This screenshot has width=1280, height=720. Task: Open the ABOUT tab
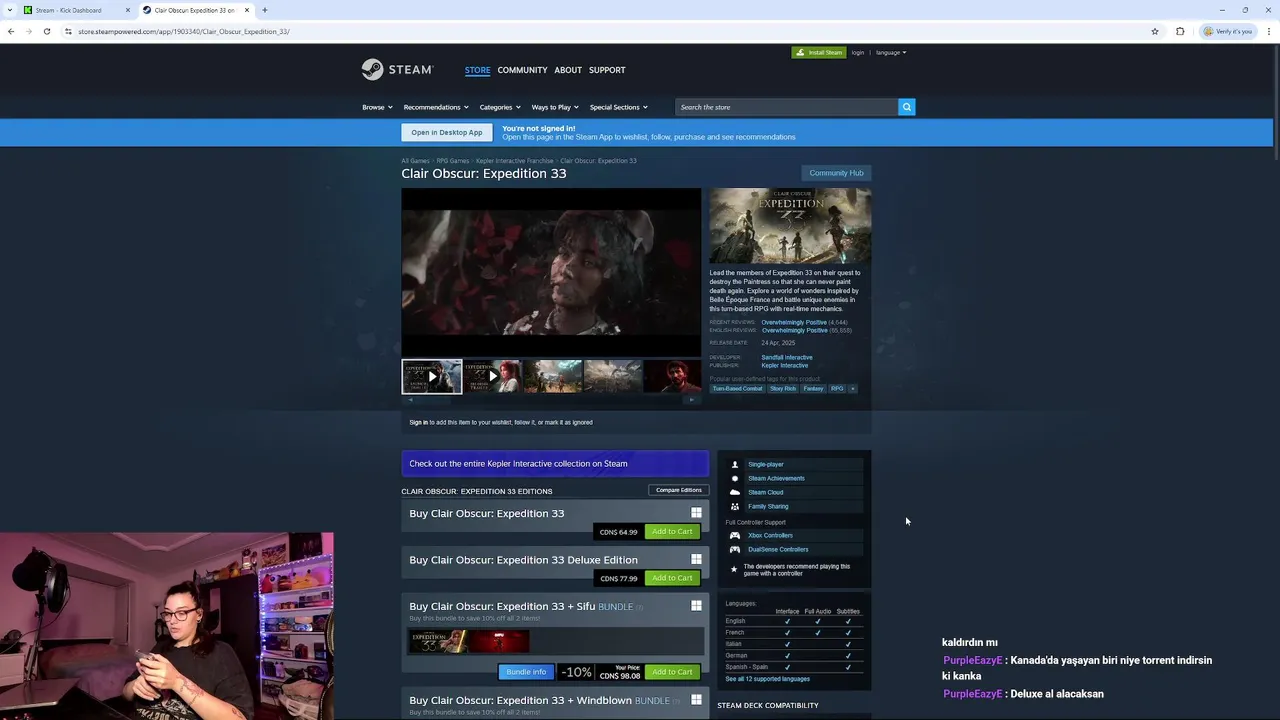568,70
